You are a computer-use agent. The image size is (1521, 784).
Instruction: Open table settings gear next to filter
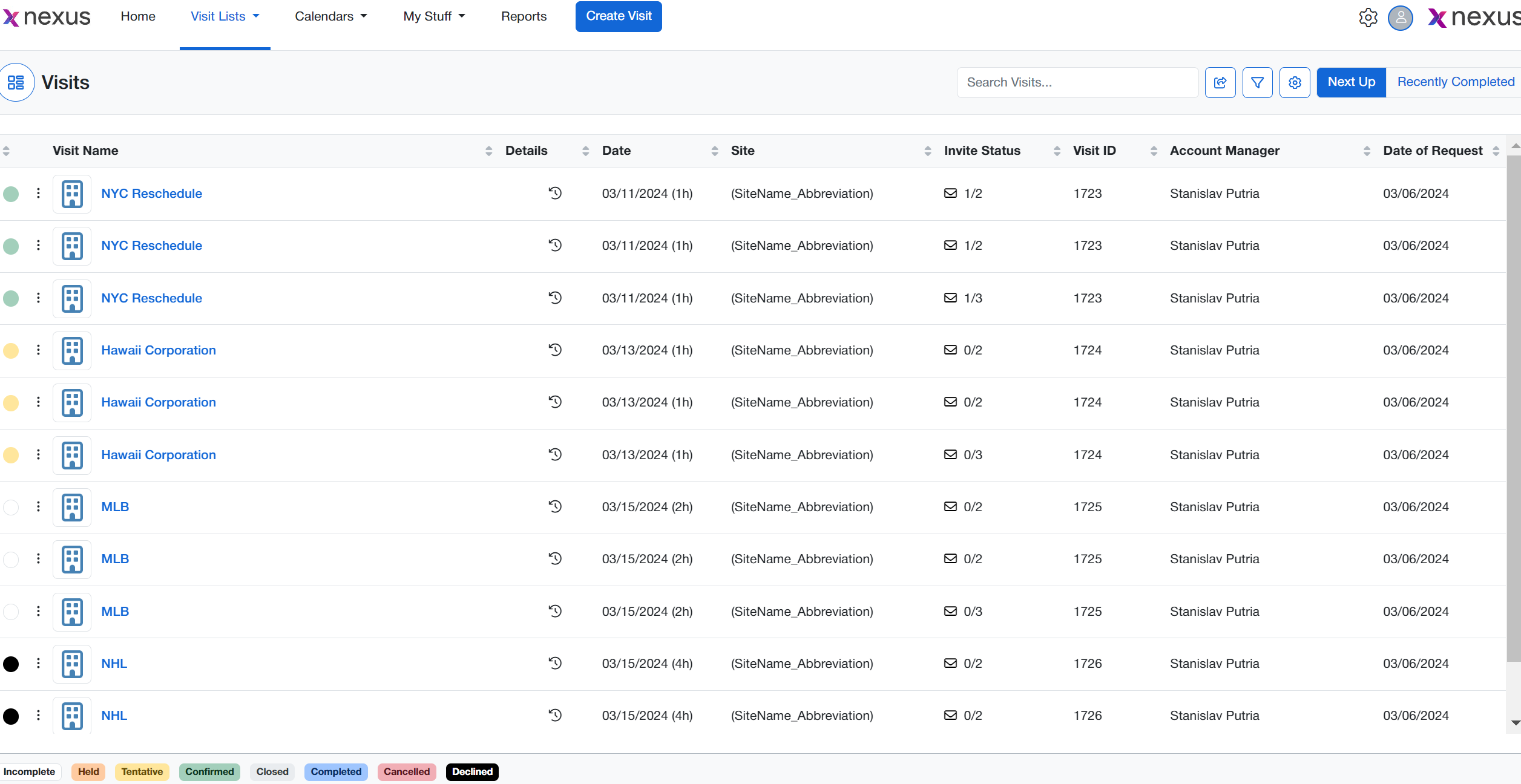(x=1295, y=82)
